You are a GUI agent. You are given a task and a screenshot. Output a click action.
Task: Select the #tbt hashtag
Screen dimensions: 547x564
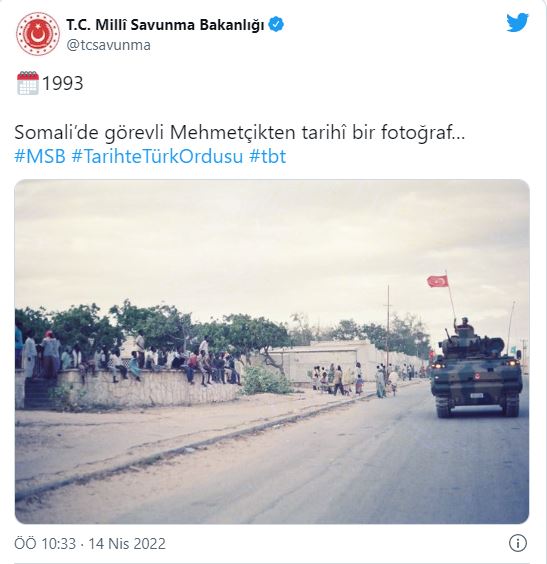267,156
